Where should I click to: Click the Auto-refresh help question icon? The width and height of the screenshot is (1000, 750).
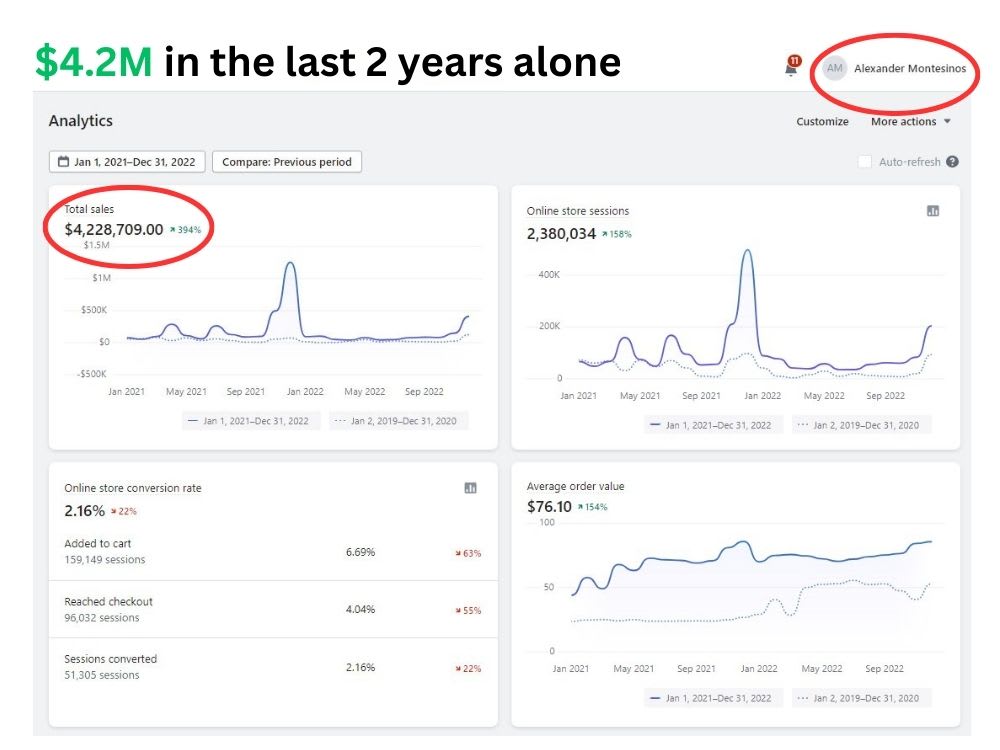click(952, 162)
